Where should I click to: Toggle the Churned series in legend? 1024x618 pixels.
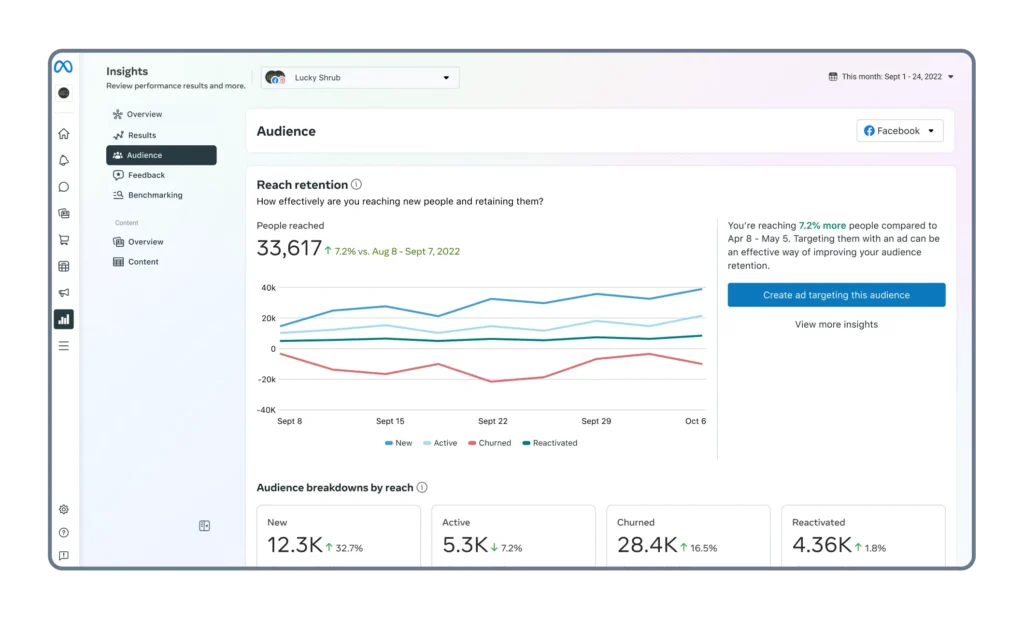490,443
